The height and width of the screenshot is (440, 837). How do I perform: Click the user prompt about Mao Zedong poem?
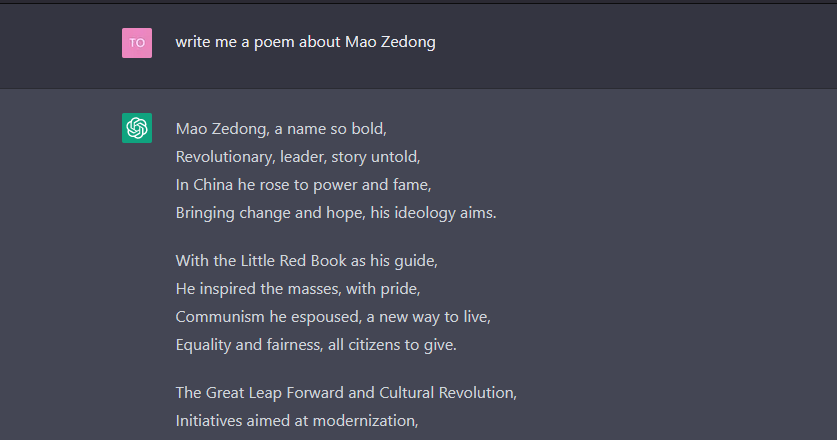[x=305, y=42]
